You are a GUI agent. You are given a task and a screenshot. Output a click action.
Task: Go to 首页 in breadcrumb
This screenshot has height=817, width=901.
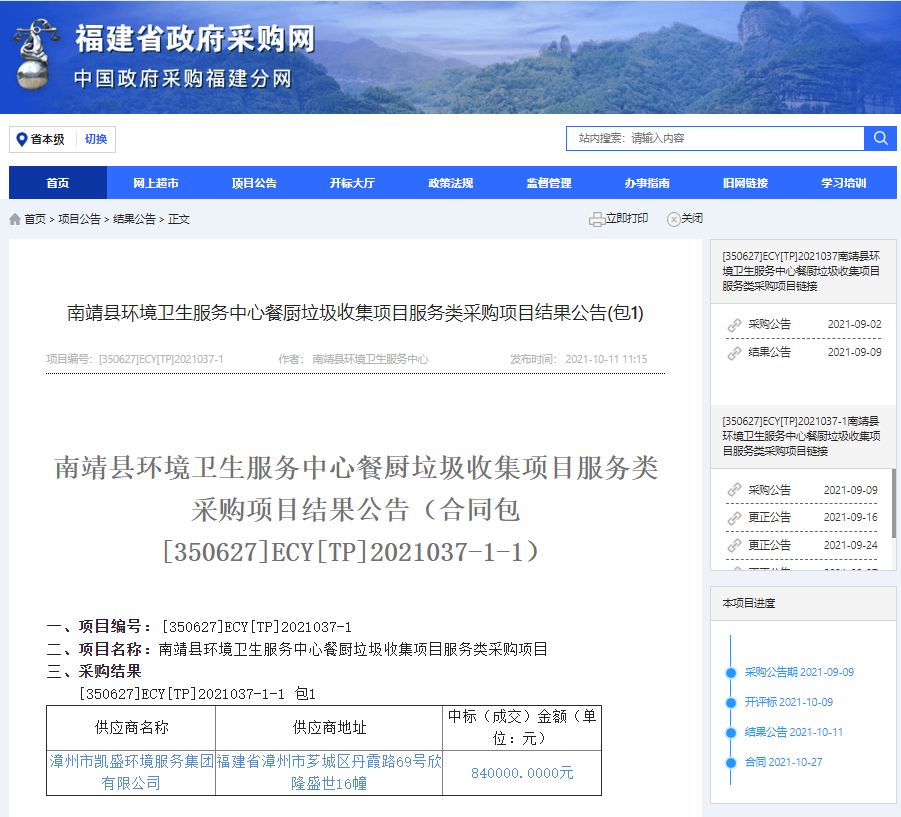point(35,219)
